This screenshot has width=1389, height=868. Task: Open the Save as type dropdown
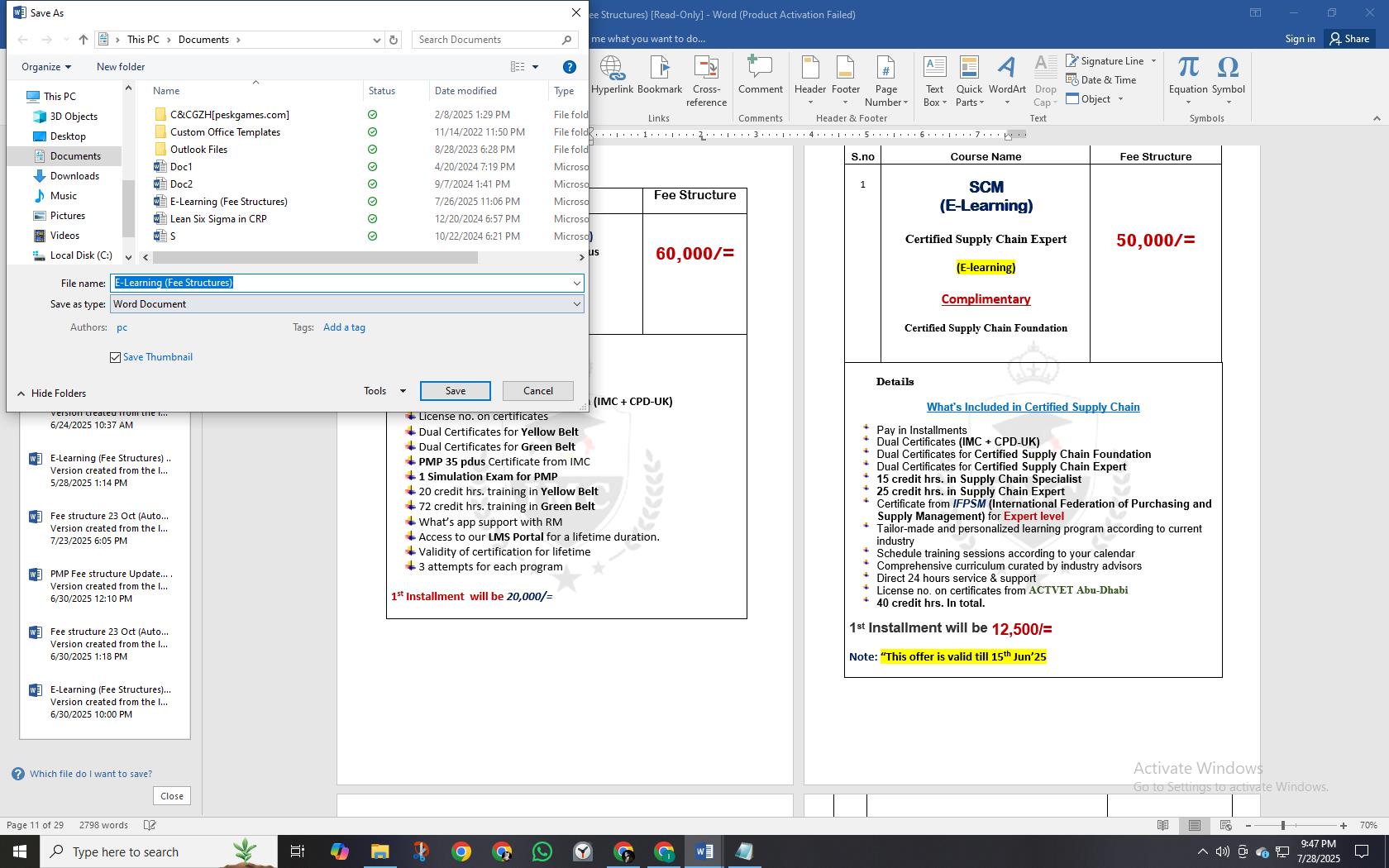(x=576, y=304)
